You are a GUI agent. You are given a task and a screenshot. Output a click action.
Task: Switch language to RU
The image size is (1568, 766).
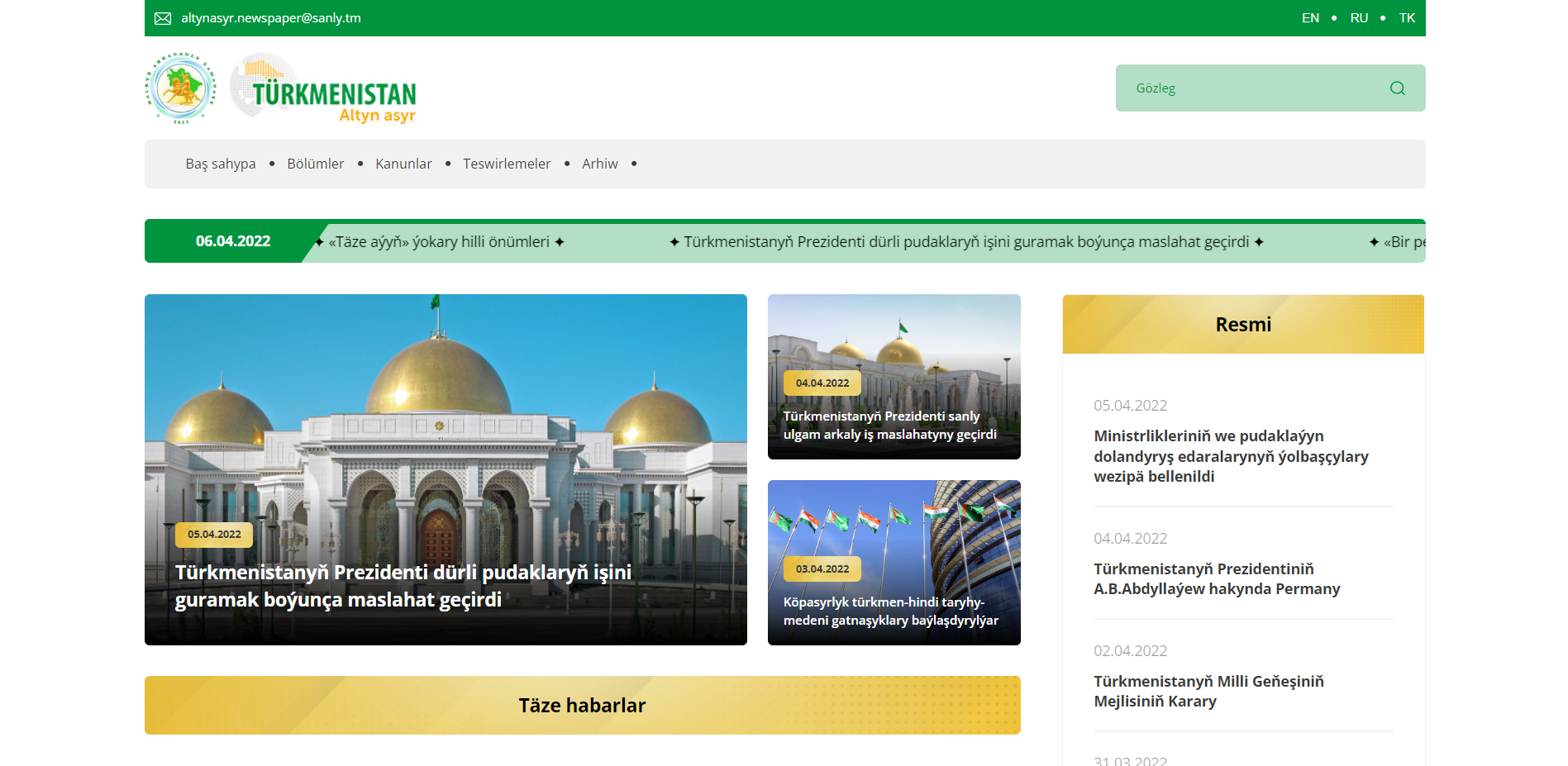coord(1359,18)
